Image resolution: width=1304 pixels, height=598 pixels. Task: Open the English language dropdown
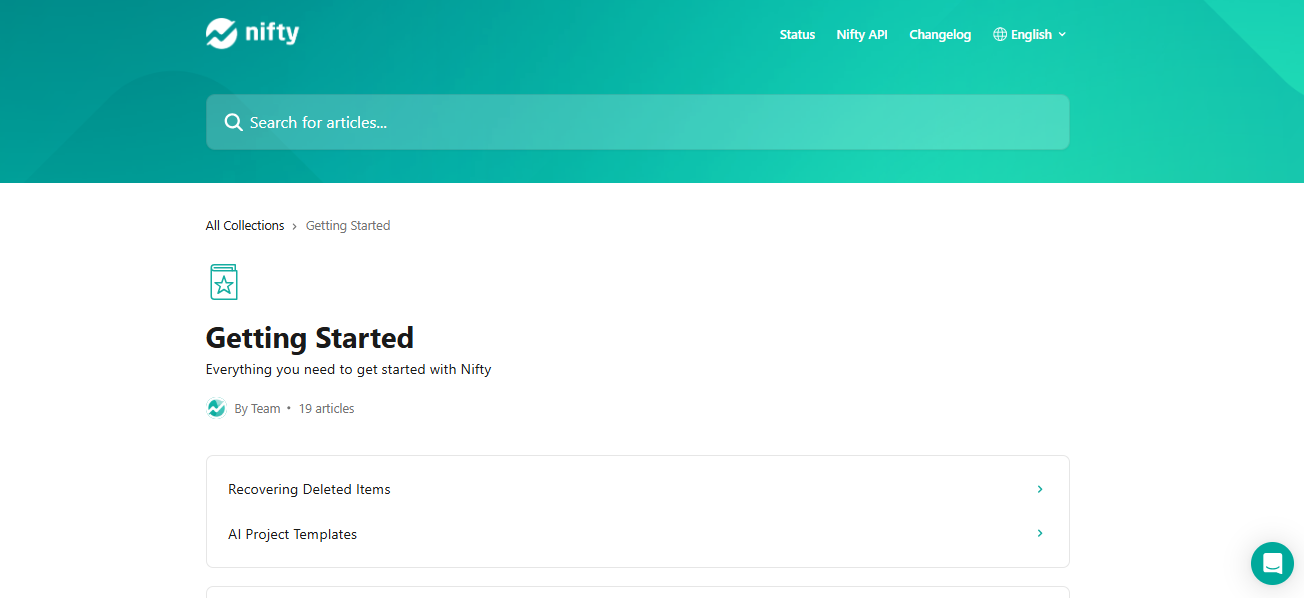[1030, 34]
